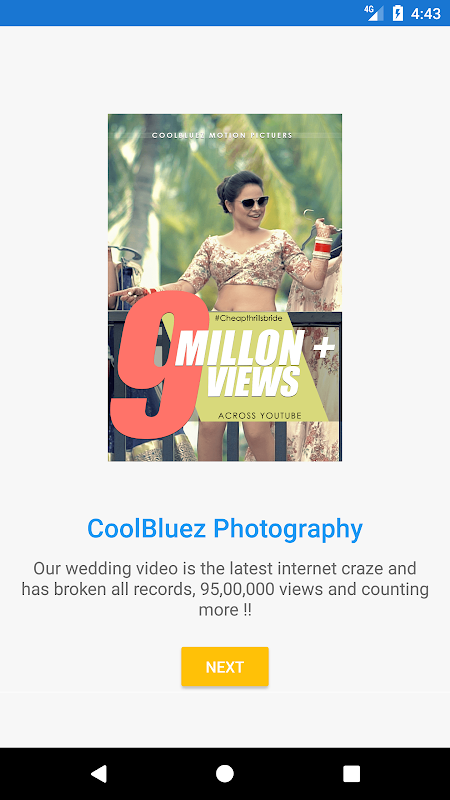Tap the wedding video description paragraph
Viewport: 450px width, 800px height.
(224, 589)
